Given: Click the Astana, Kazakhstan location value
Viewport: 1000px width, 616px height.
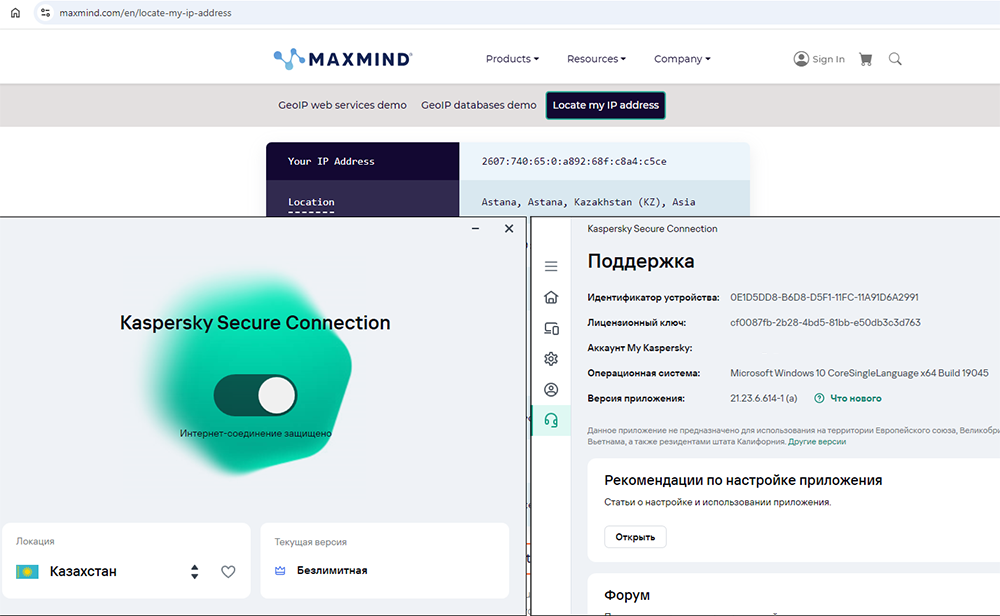Looking at the screenshot, I should click(x=588, y=202).
